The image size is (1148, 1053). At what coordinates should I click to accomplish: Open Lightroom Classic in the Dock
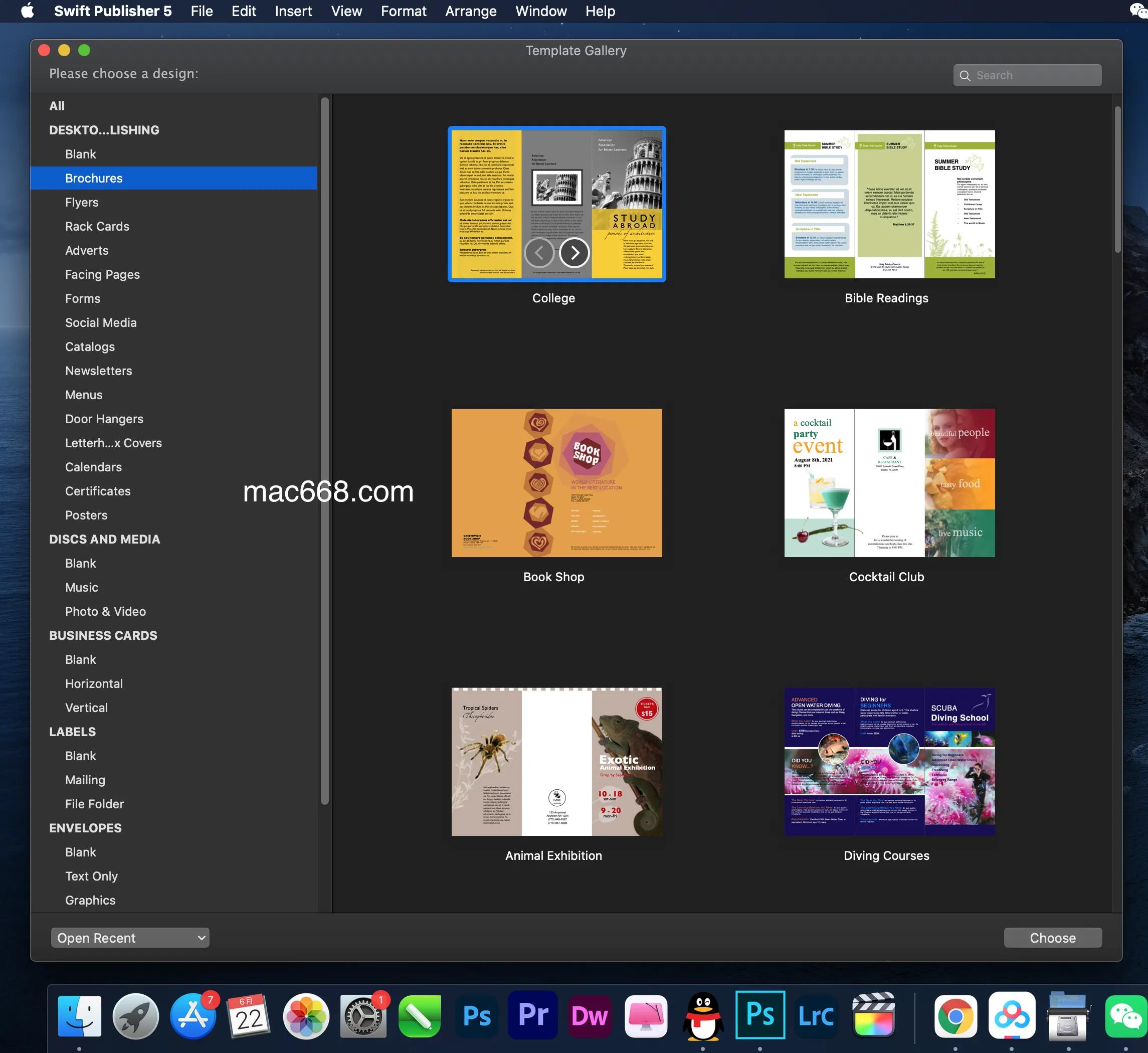[816, 1016]
